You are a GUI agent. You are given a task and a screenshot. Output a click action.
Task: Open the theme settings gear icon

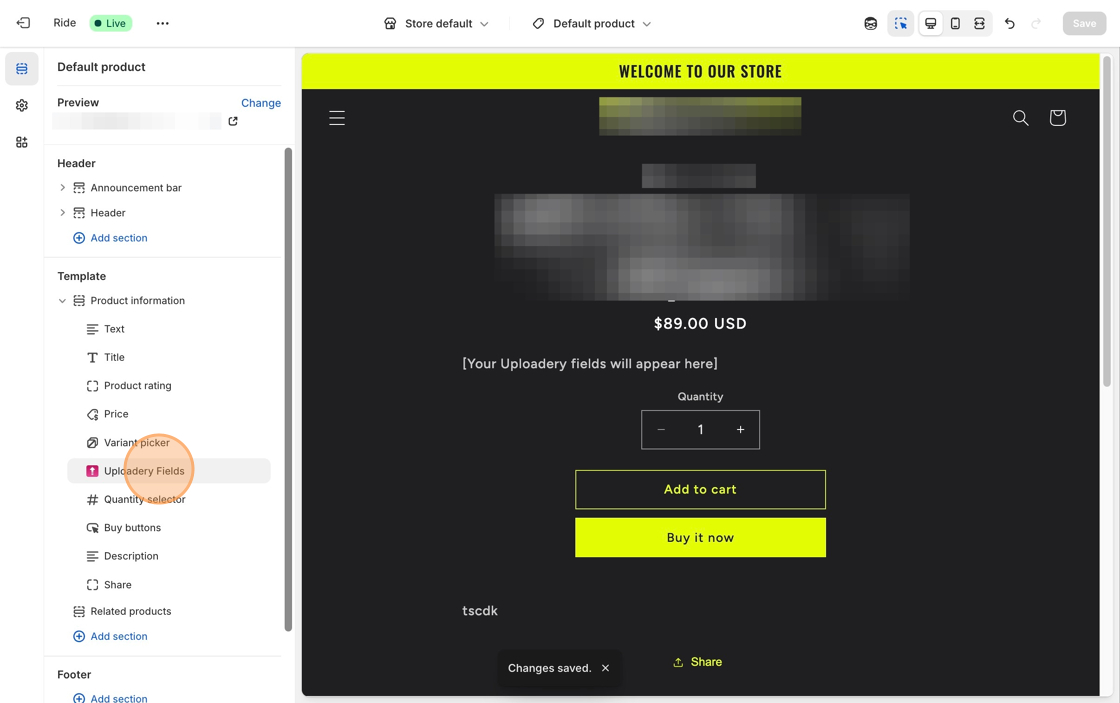(22, 106)
